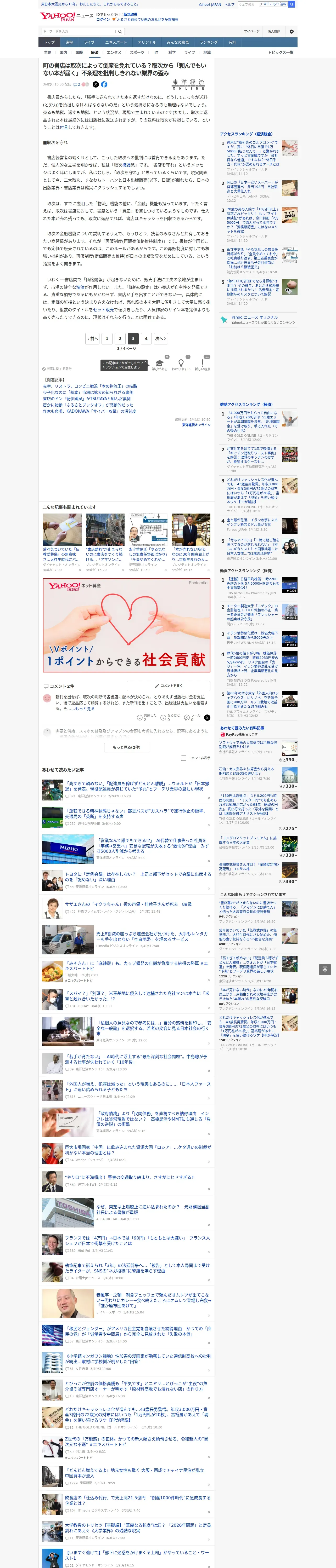Click the scroll-to-top arrow button

pyautogui.click(x=325, y=969)
